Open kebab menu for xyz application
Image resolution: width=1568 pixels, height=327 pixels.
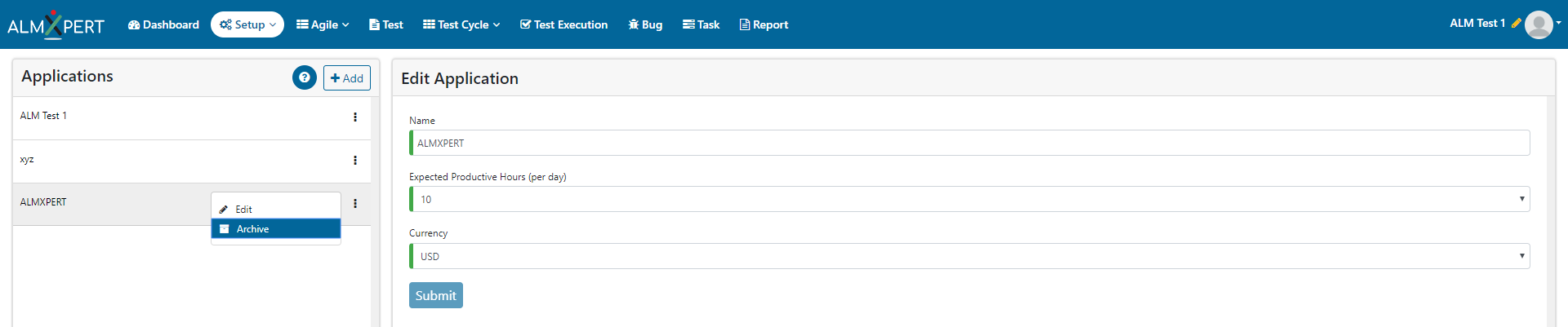[x=355, y=160]
